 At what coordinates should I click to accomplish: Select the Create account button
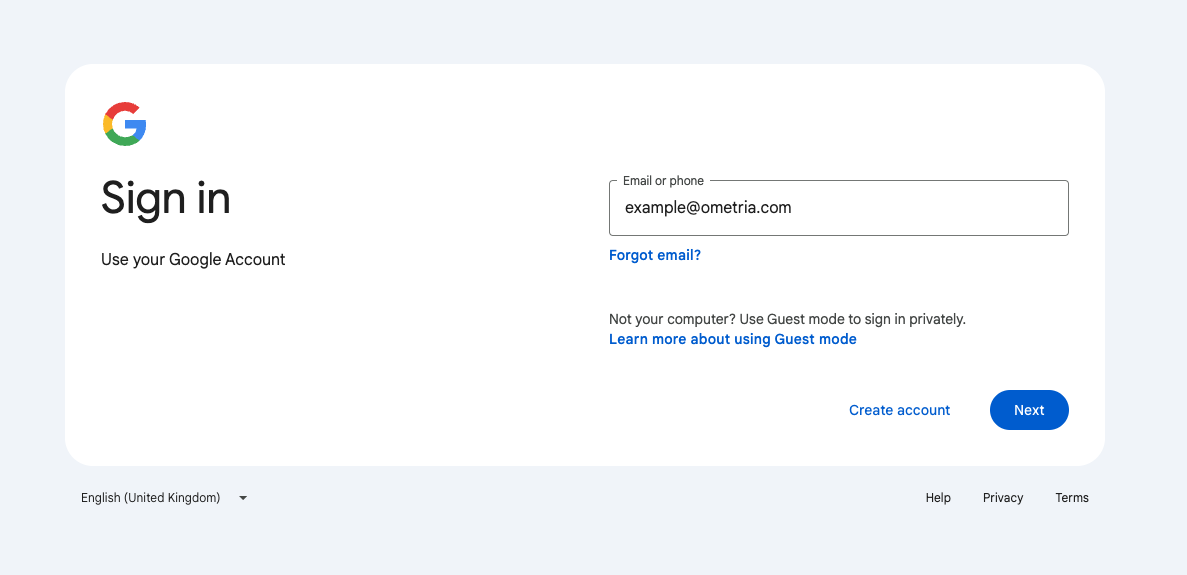tap(899, 410)
